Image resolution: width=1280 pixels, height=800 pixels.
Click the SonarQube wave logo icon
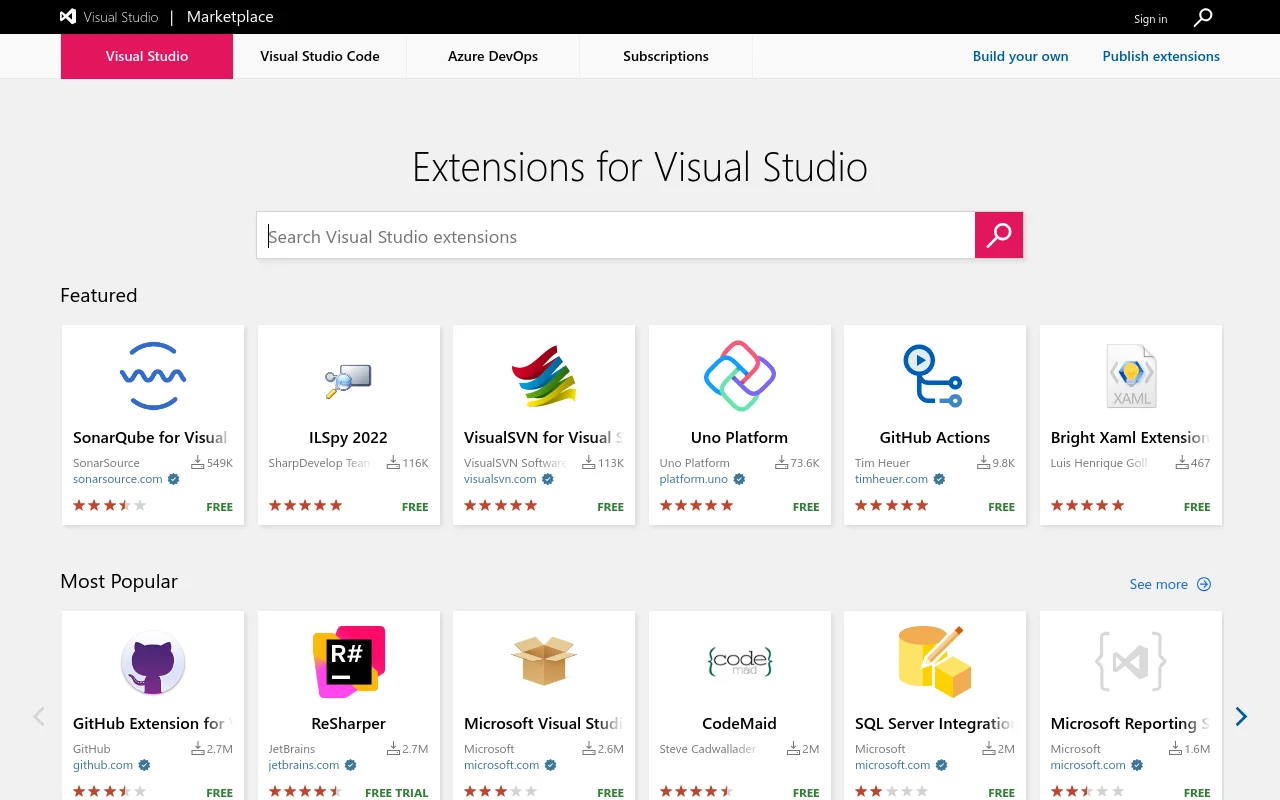[153, 376]
